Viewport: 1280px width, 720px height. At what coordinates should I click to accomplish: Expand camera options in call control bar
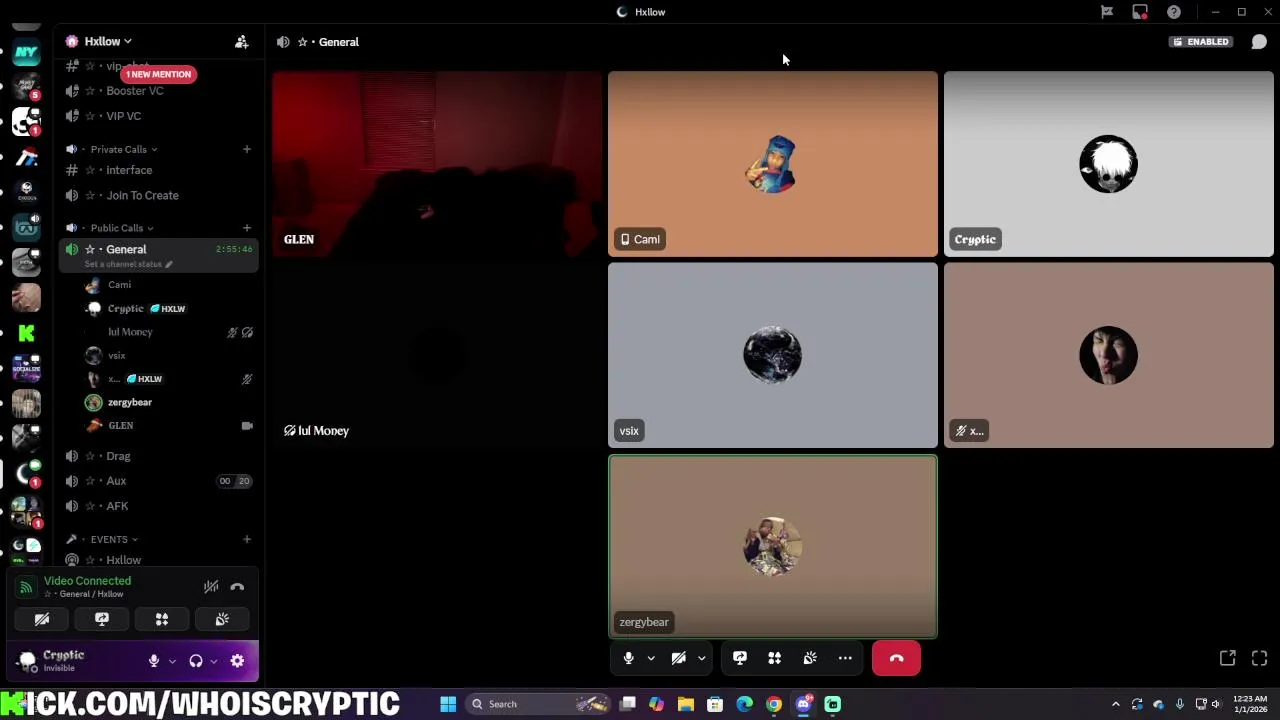(x=701, y=658)
